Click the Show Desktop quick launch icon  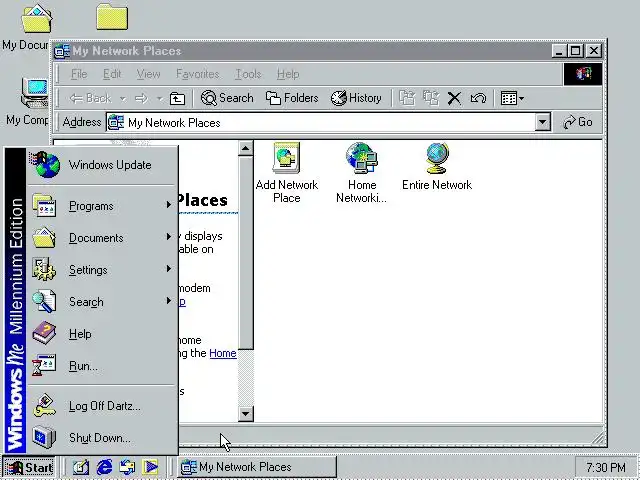tap(81, 467)
